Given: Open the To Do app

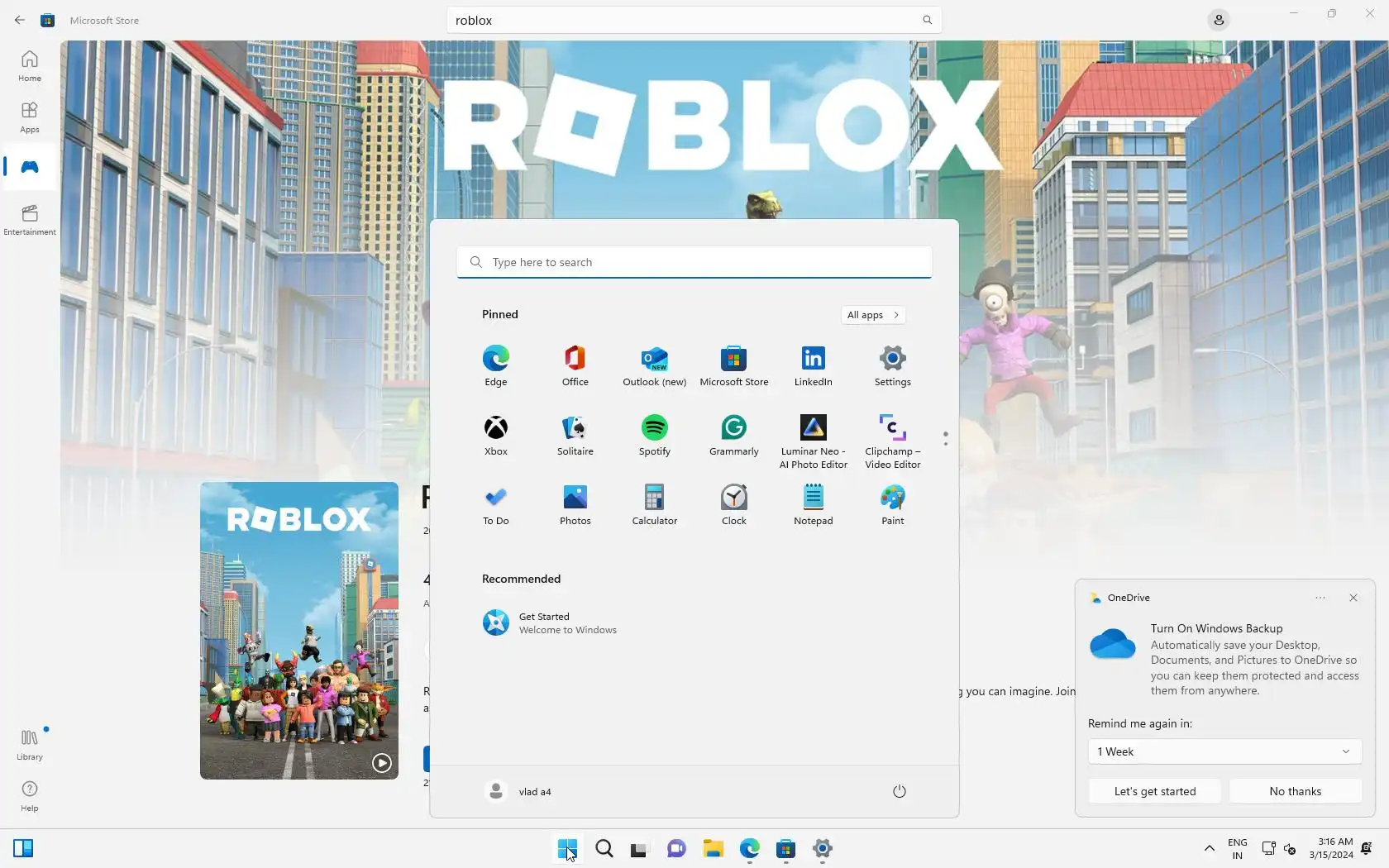Looking at the screenshot, I should [496, 505].
